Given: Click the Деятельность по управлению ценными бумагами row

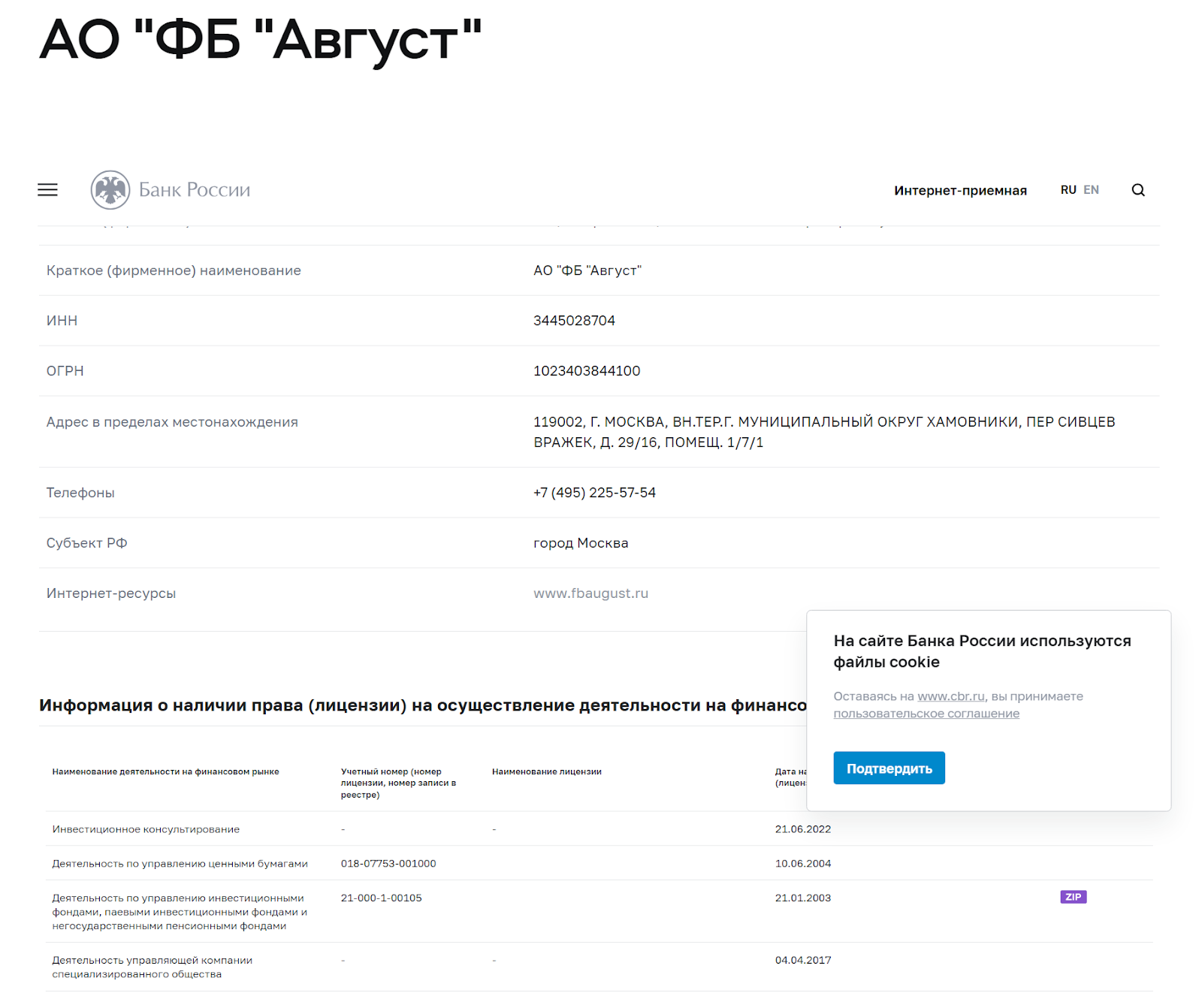Looking at the screenshot, I should (599, 864).
